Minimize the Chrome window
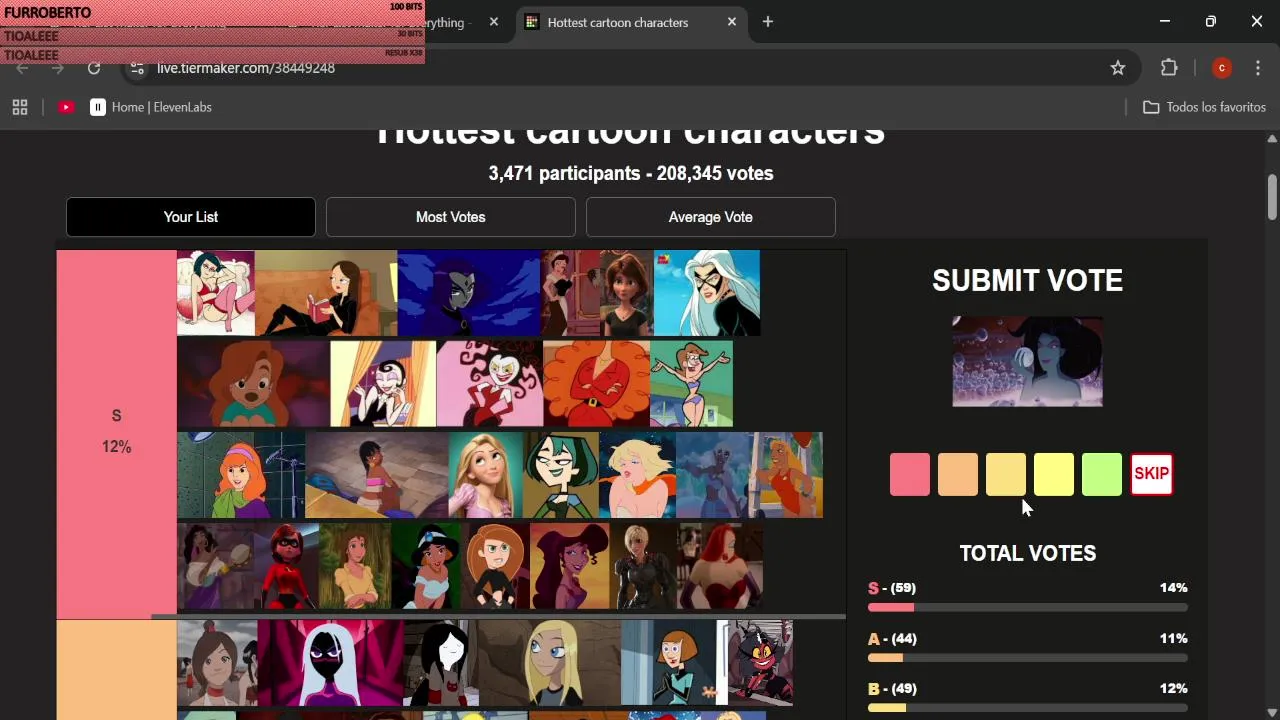The image size is (1280, 720). tap(1165, 22)
